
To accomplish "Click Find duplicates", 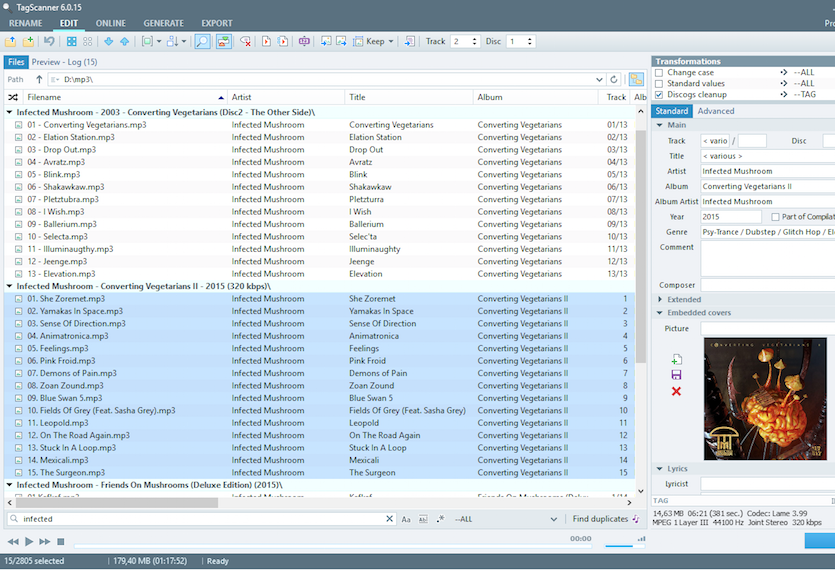I will coord(606,519).
